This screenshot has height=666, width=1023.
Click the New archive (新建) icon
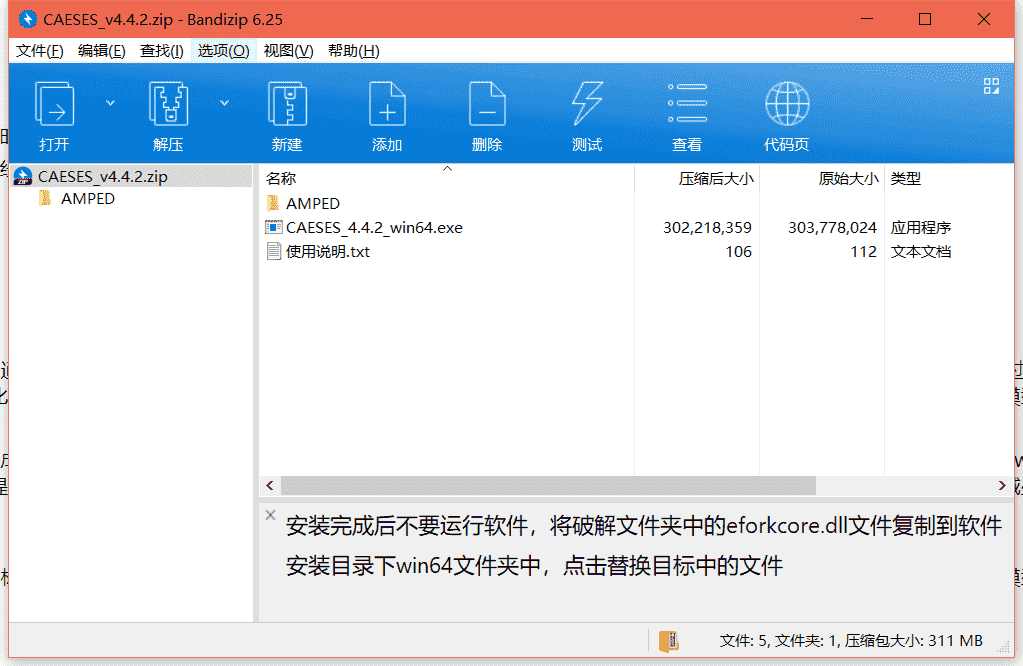click(287, 104)
